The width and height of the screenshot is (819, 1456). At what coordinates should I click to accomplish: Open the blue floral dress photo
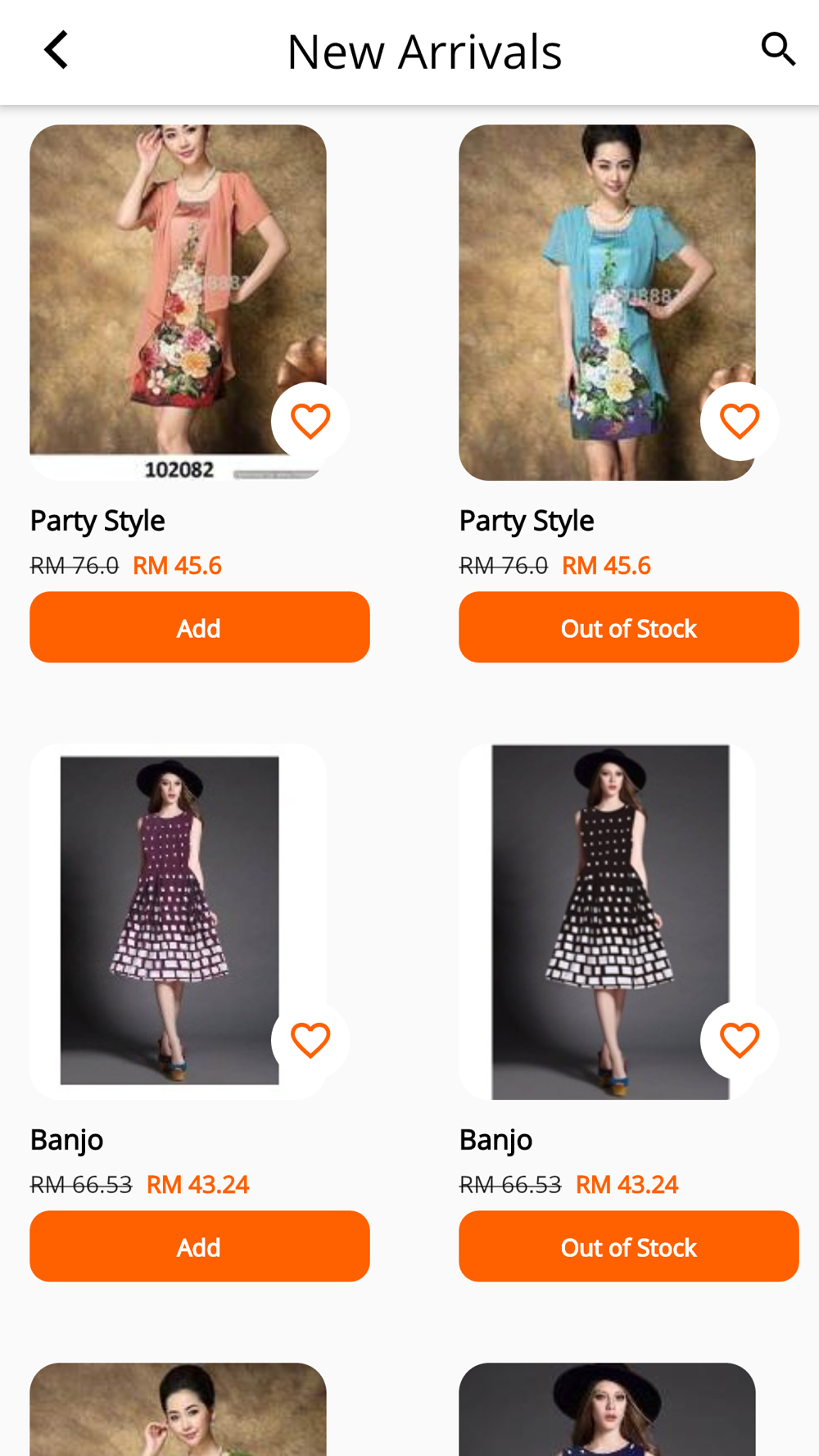tap(607, 302)
